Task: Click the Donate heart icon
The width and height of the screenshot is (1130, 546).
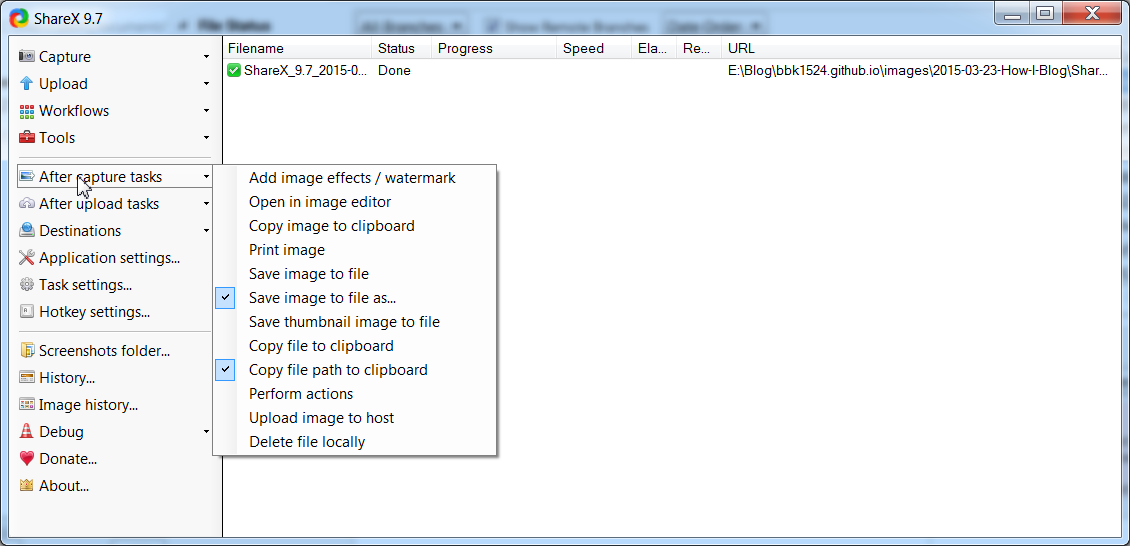Action: (x=27, y=459)
